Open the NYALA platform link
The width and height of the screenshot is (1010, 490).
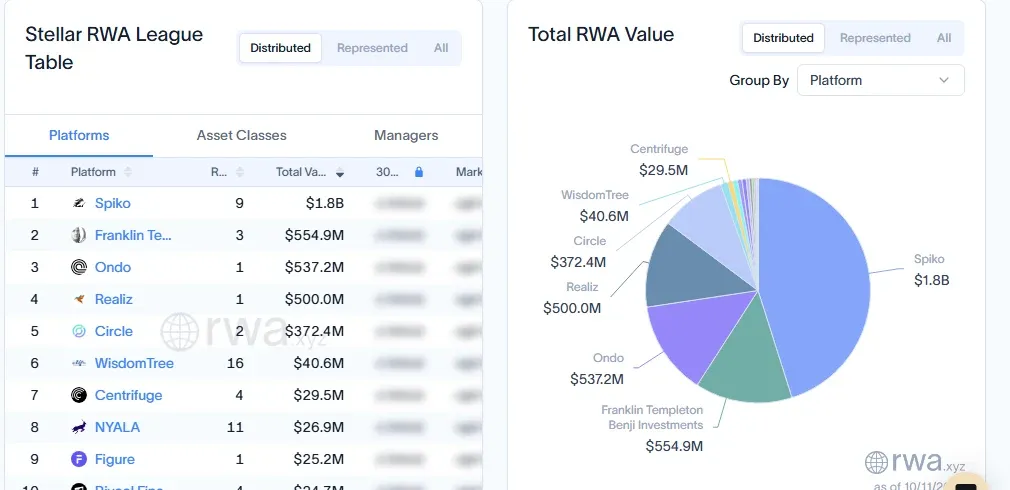point(117,427)
